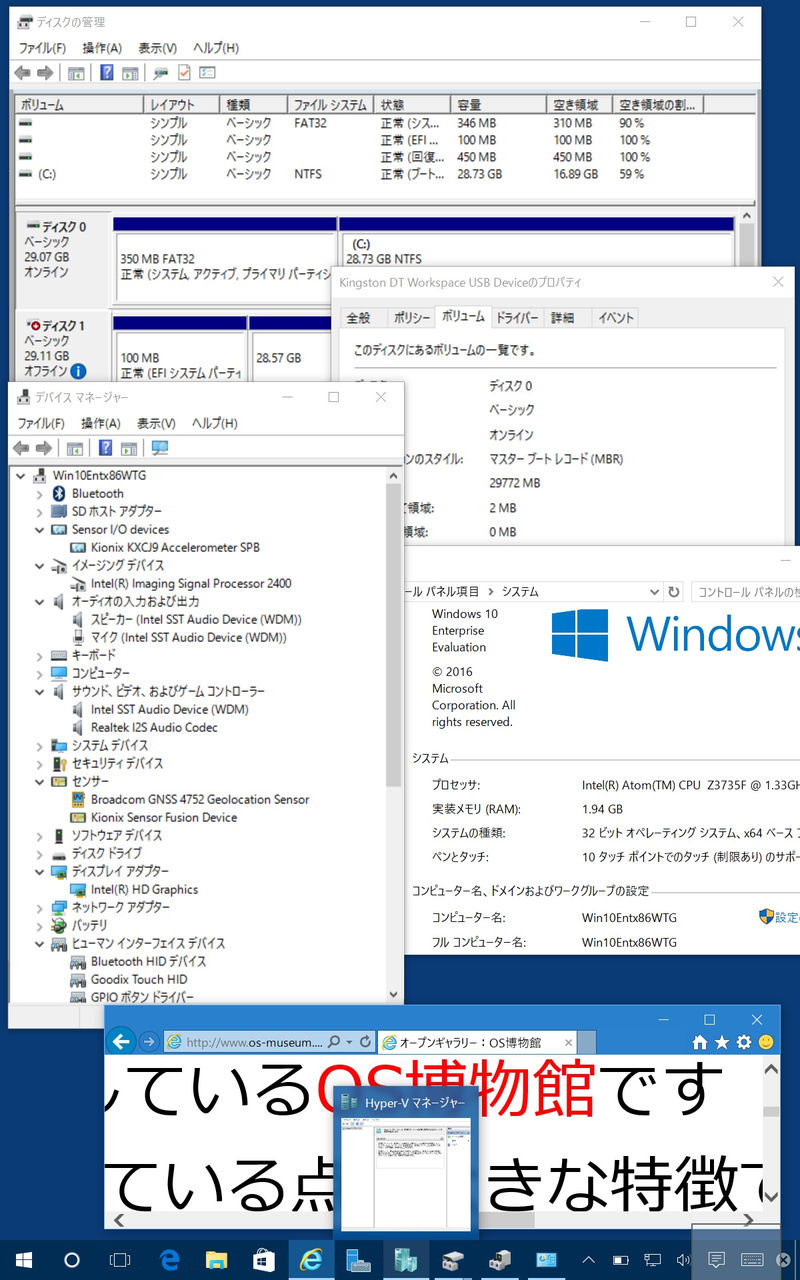Open Internet Explorer tools gear icon

pos(744,1042)
